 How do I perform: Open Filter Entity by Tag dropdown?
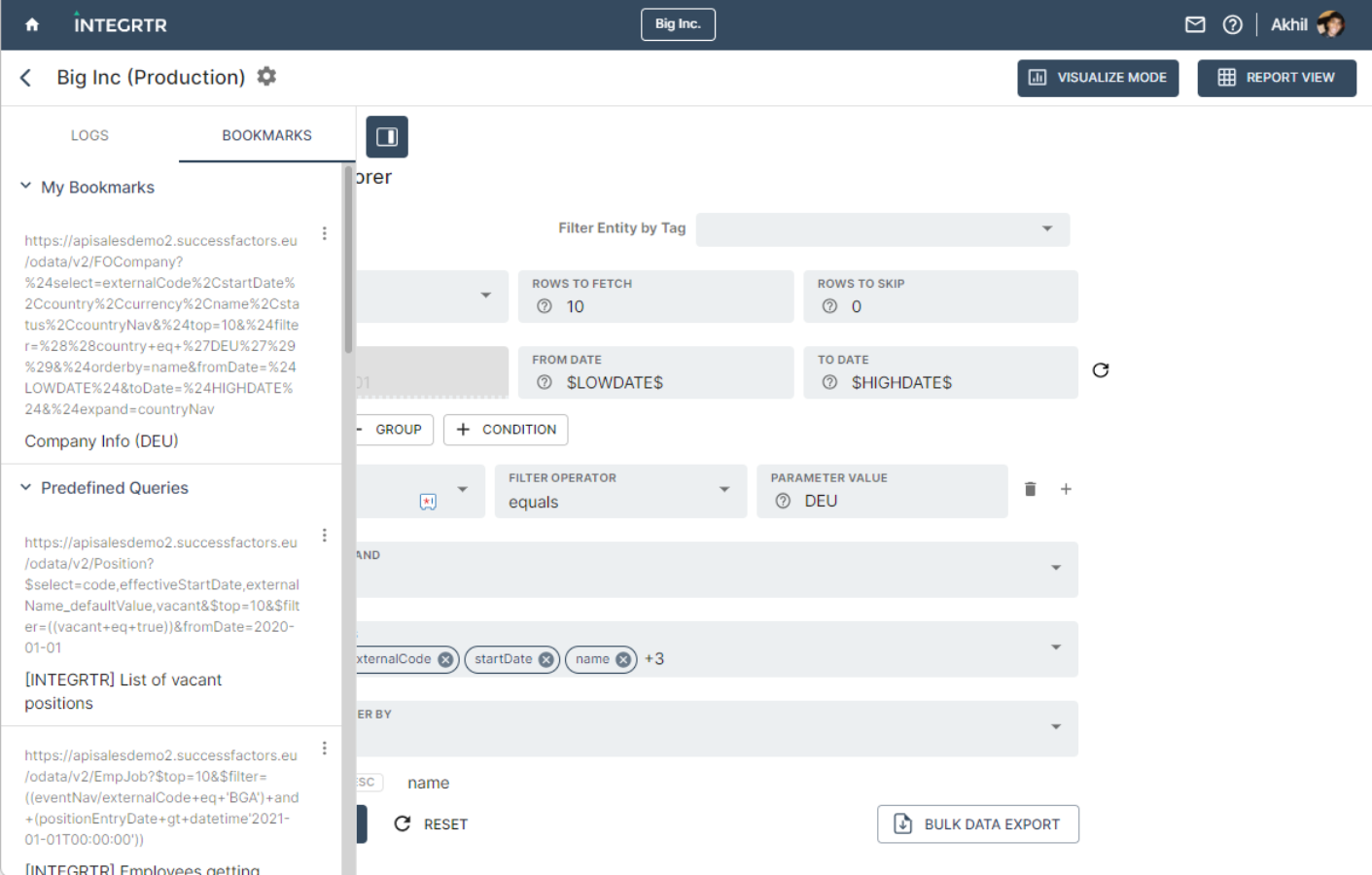[x=883, y=229]
